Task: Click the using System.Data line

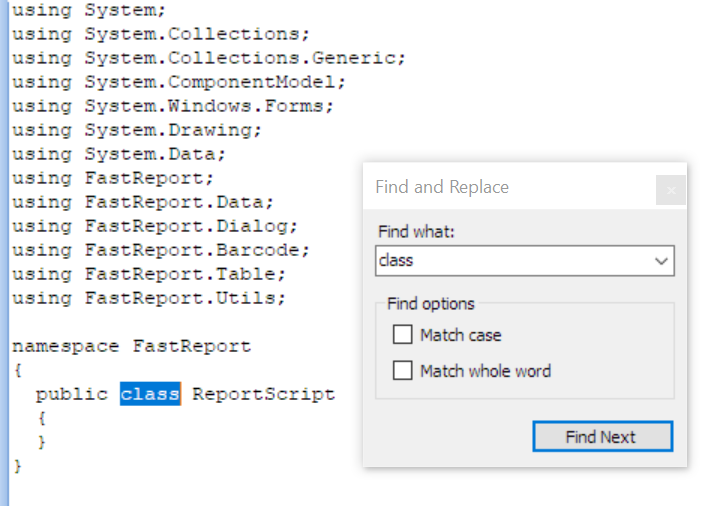Action: 119,154
